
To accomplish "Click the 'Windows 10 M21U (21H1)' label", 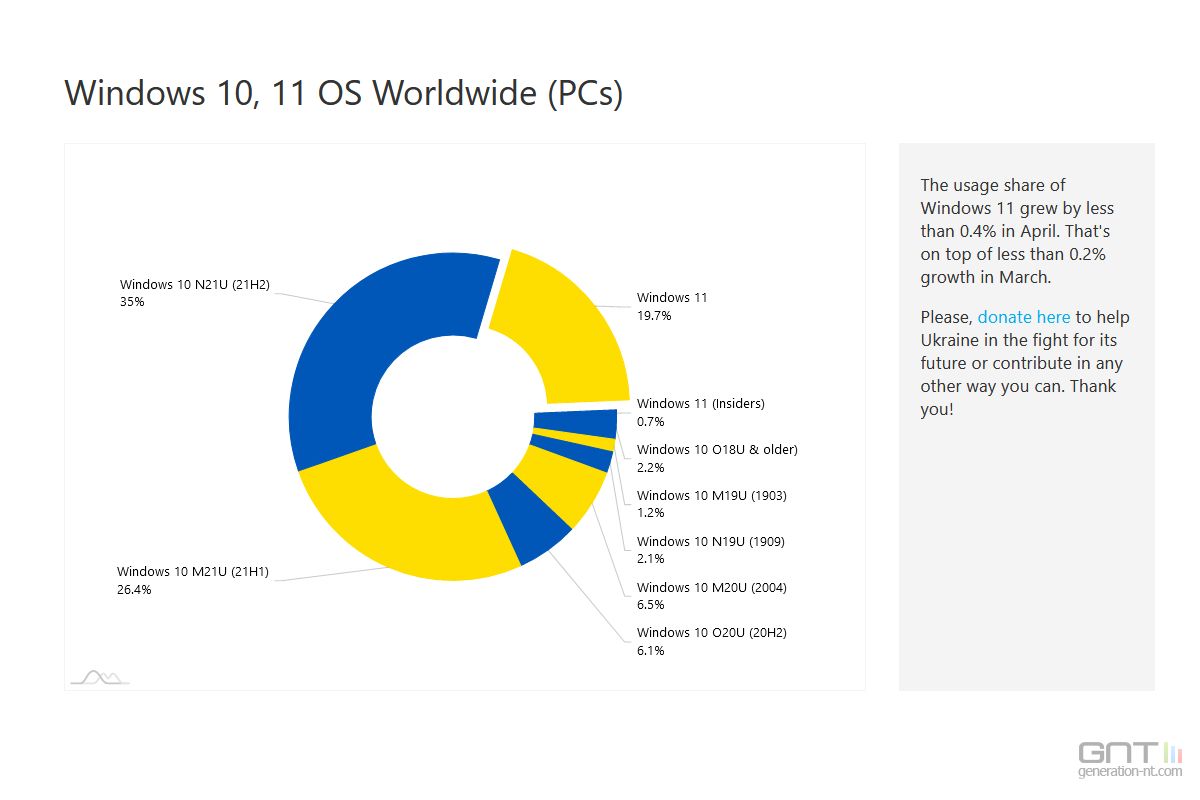I will click(x=192, y=572).
